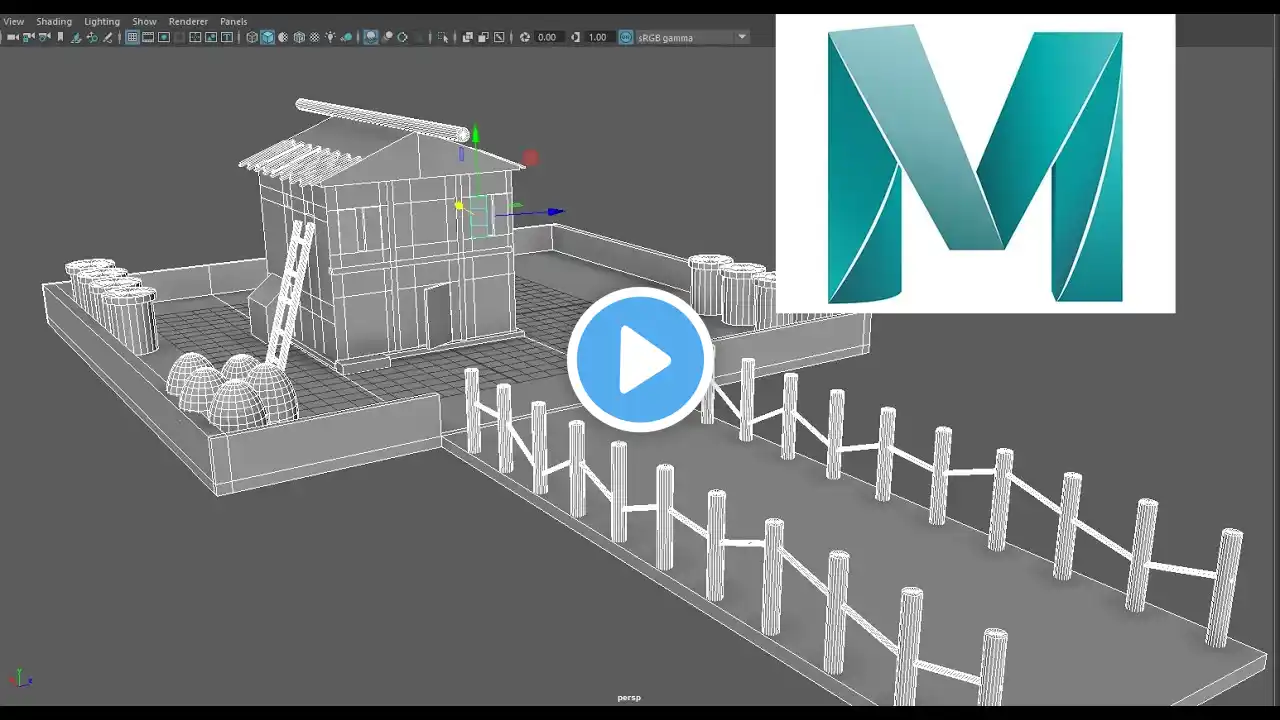Image resolution: width=1280 pixels, height=720 pixels.
Task: Click the green Y-axis move handle
Action: coord(476,134)
